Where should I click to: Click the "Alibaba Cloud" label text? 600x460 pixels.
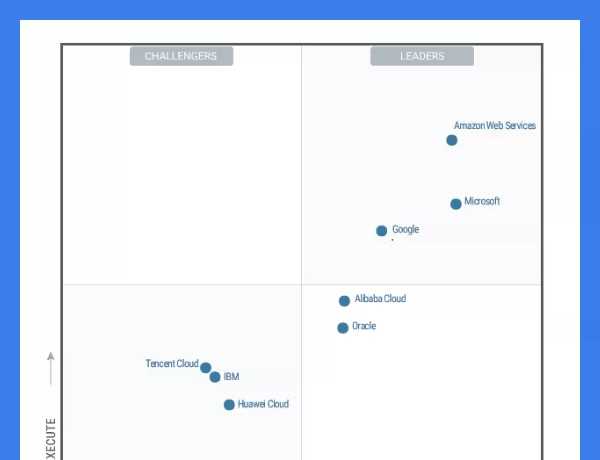coord(380,299)
